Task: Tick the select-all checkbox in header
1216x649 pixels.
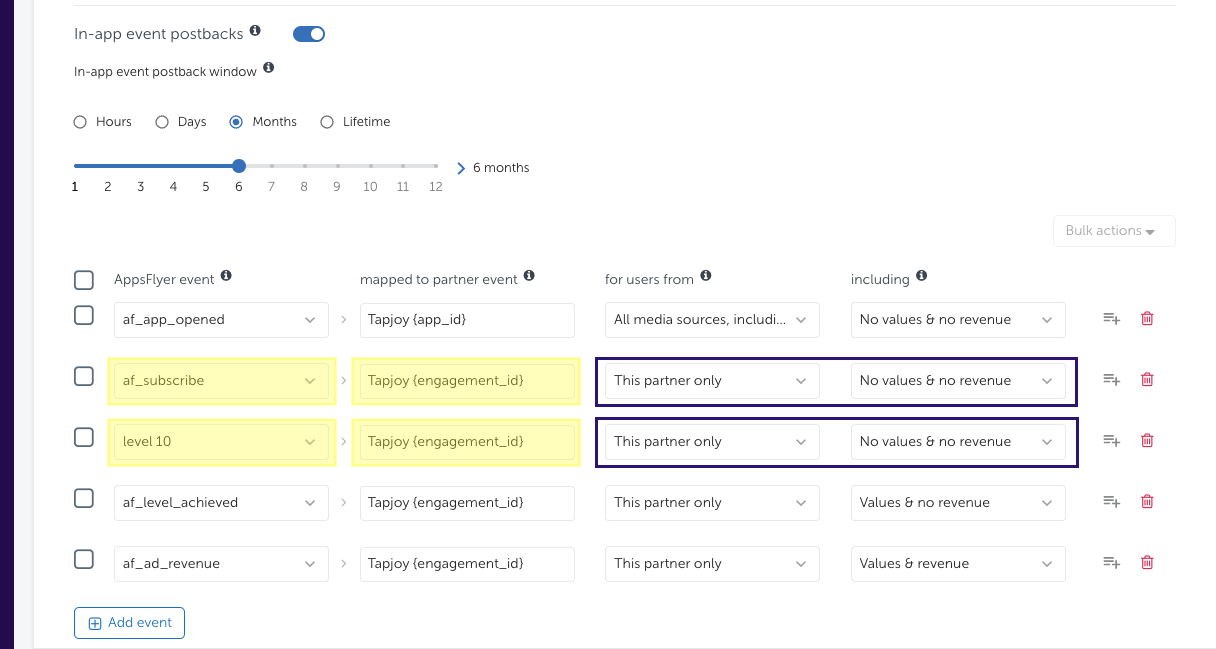Action: pos(85,280)
